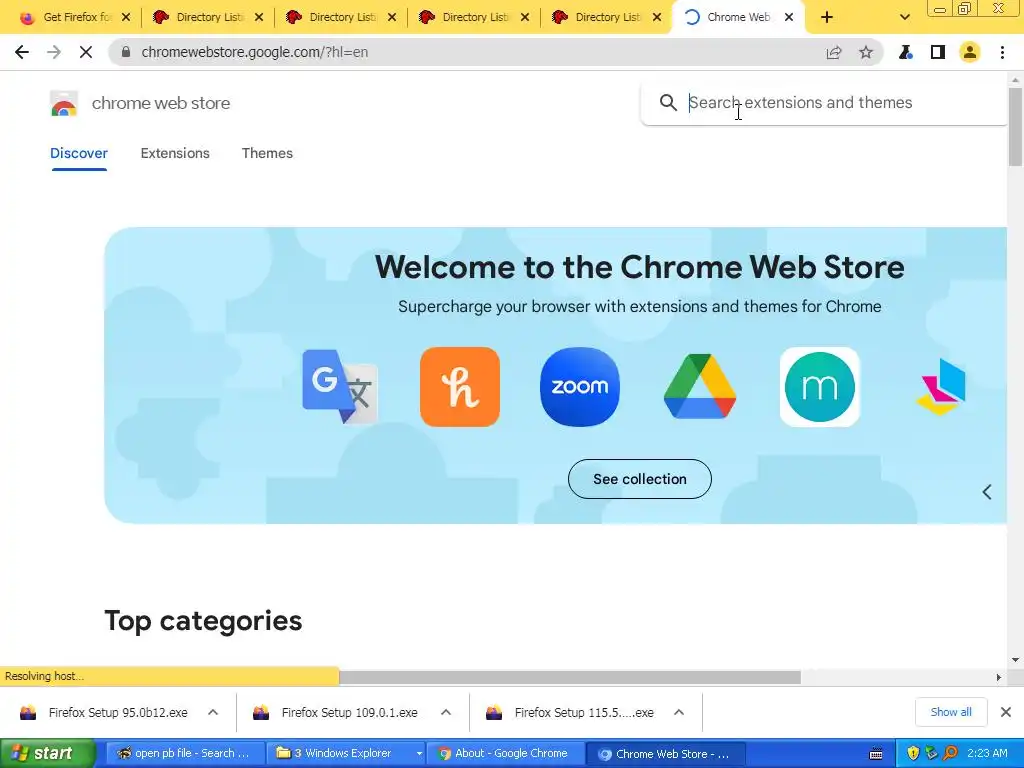The image size is (1024, 768).
Task: Close the Chrome Web Store tab
Action: [789, 17]
